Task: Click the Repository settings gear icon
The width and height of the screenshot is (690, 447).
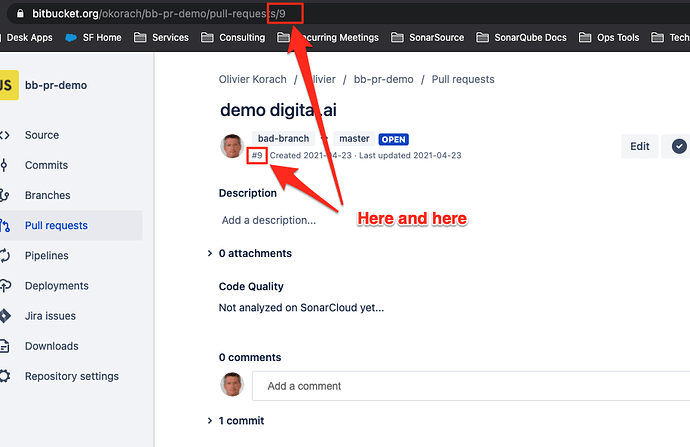Action: coord(4,376)
